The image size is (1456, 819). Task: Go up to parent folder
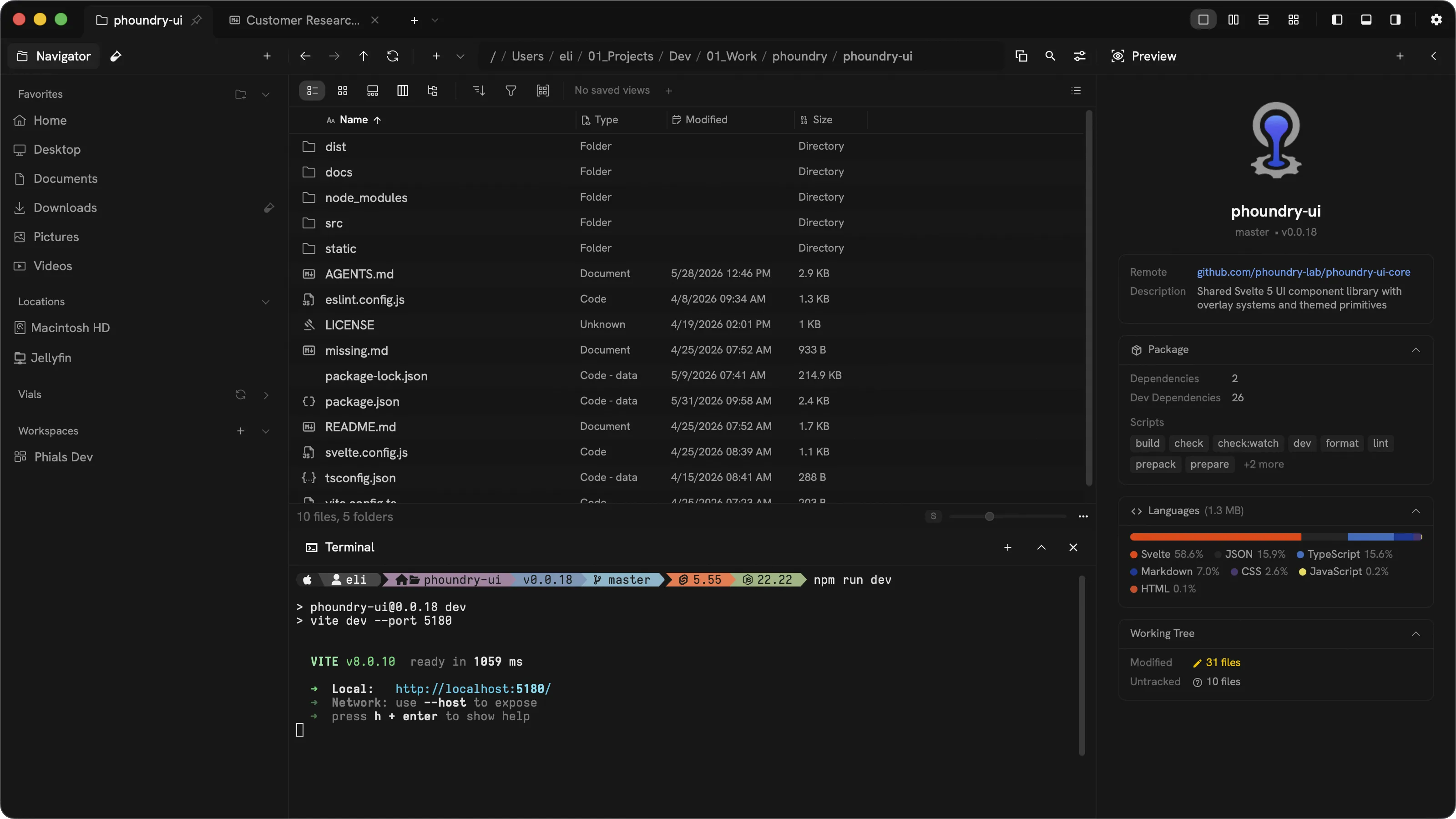[x=364, y=56]
